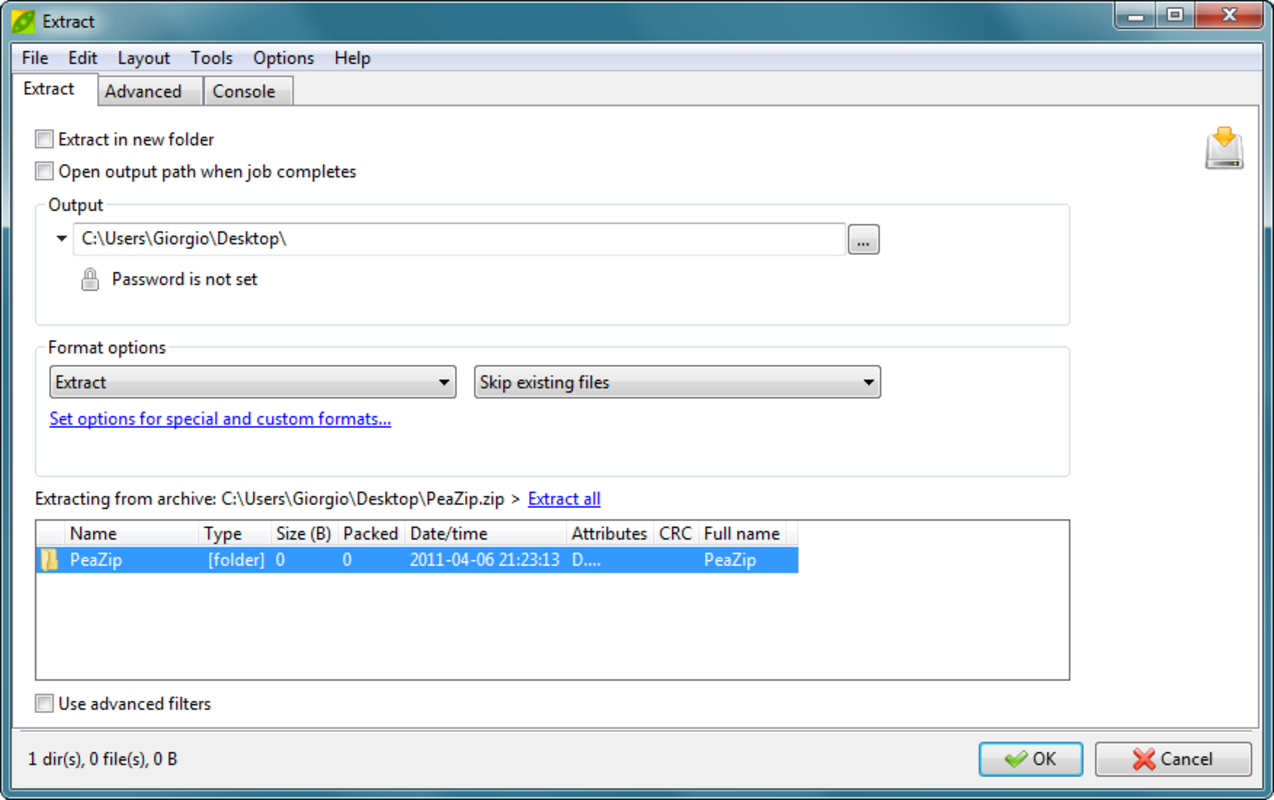Open options for special and custom formats

point(220,419)
